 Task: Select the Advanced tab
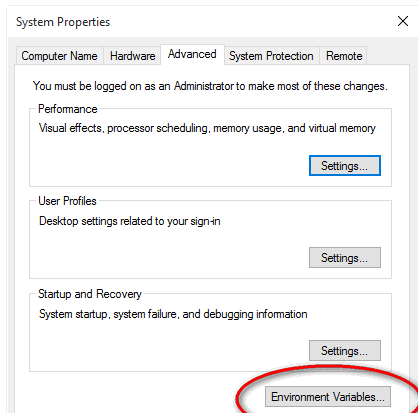point(192,54)
